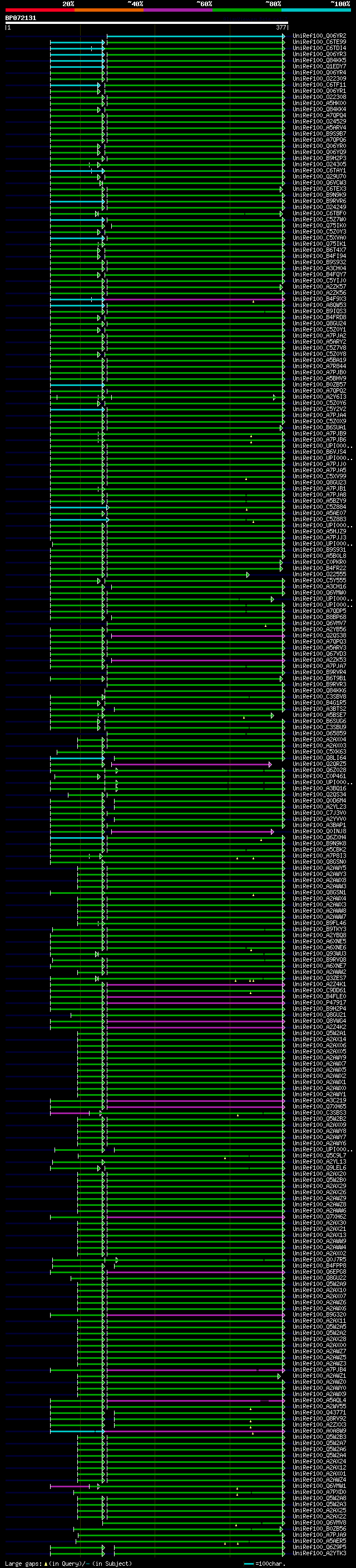Image resolution: width=356 pixels, height=1568 pixels.
Task: Select the label UniRef100_B4FI94
Action: [319, 256]
